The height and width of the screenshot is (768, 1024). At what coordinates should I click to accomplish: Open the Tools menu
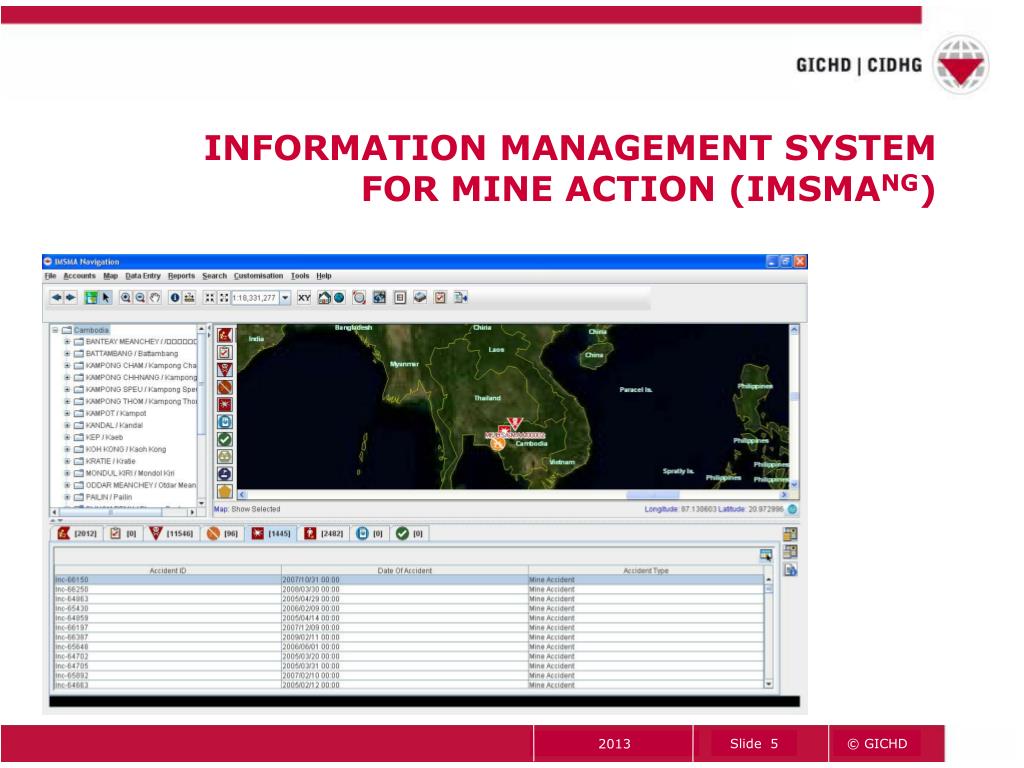[x=300, y=276]
